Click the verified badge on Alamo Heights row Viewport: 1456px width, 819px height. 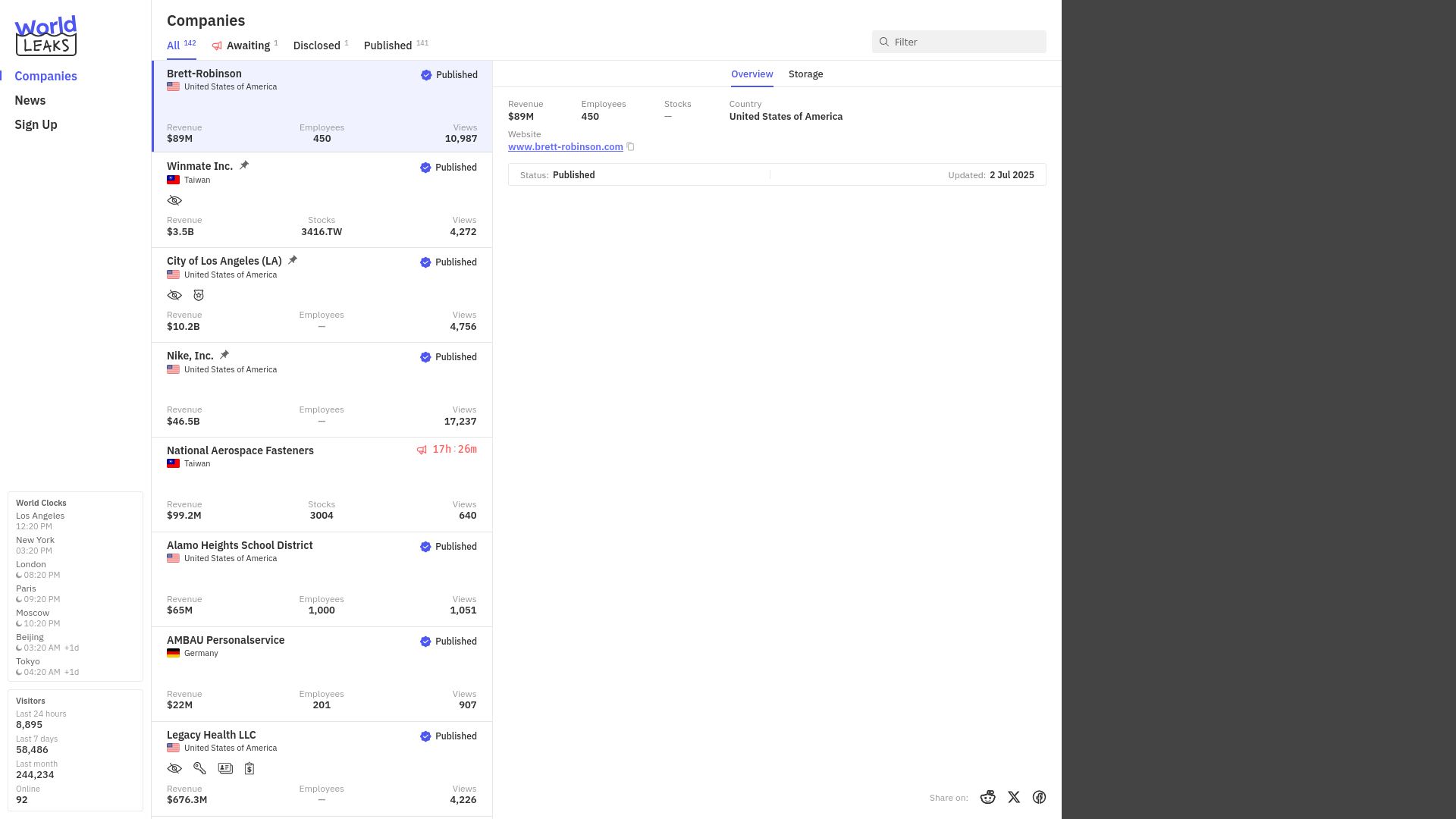pyautogui.click(x=425, y=547)
